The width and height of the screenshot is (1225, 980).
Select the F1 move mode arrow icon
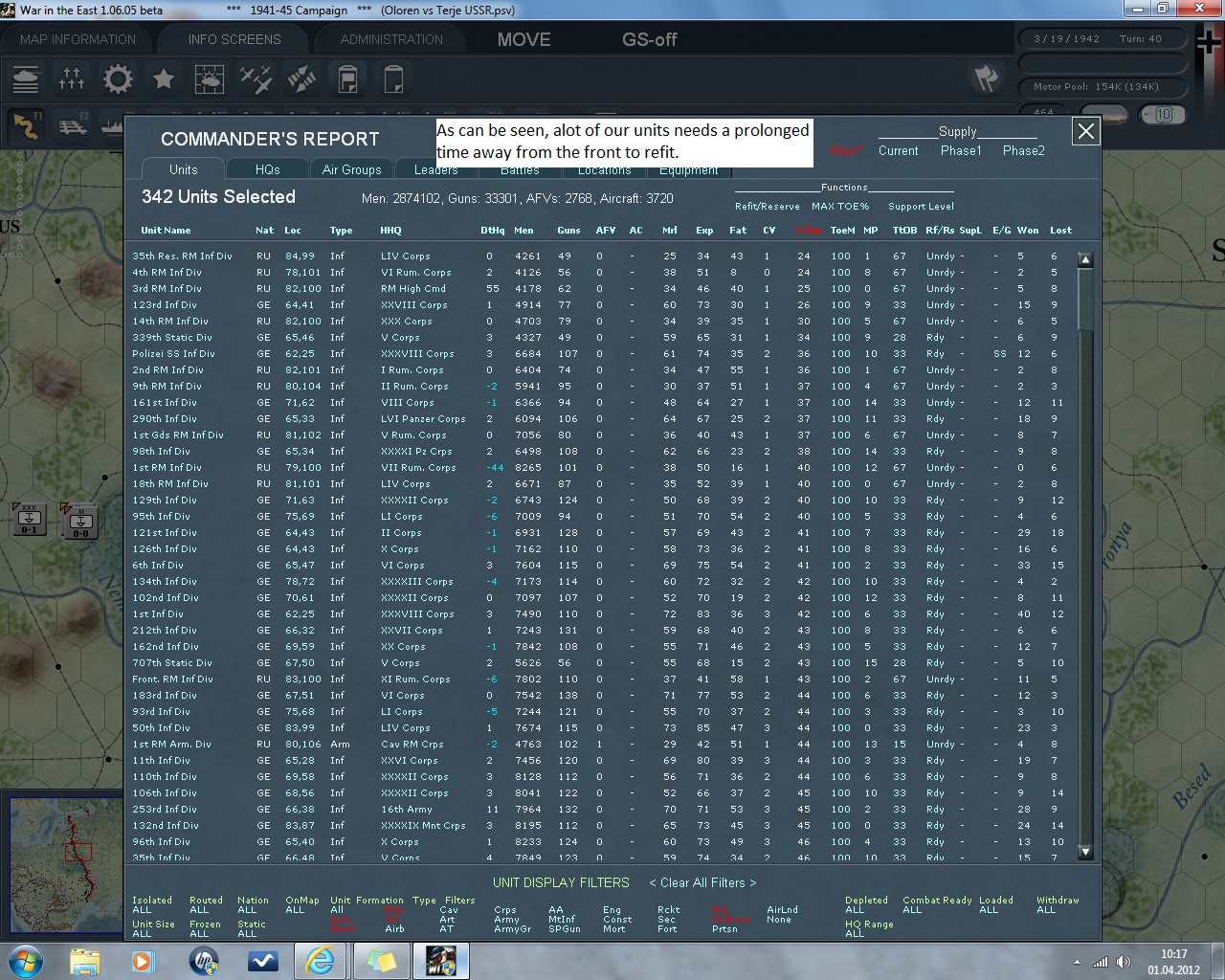26,125
